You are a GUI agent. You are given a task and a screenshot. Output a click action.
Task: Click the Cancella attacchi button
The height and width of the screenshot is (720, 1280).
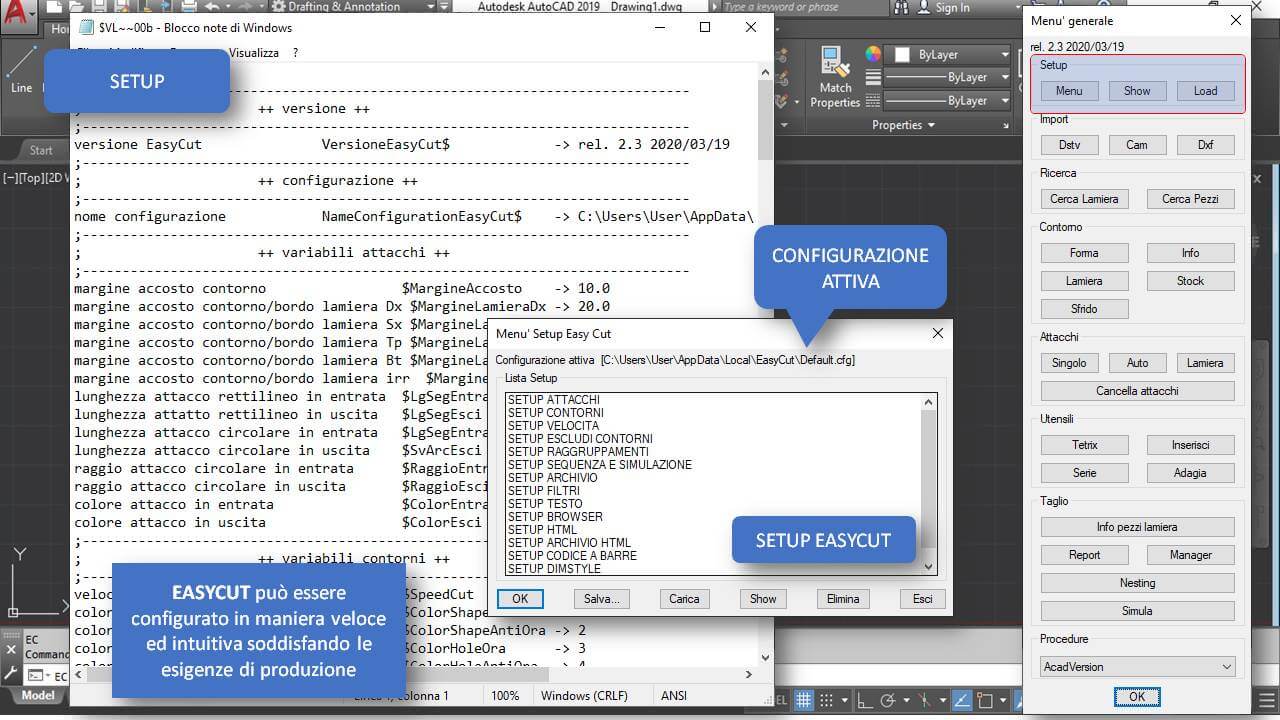[1137, 391]
